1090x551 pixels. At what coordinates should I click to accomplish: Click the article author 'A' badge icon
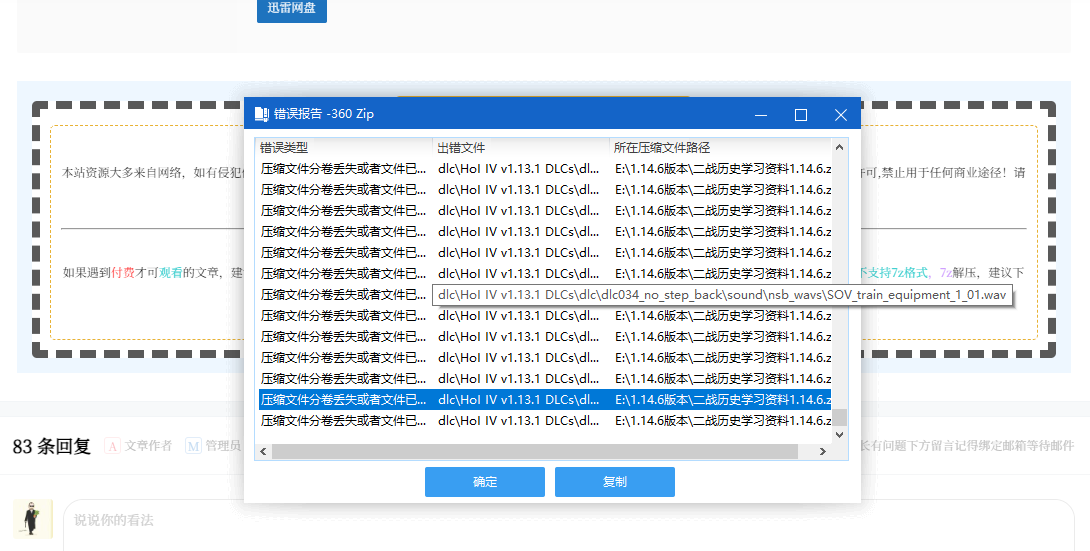113,446
